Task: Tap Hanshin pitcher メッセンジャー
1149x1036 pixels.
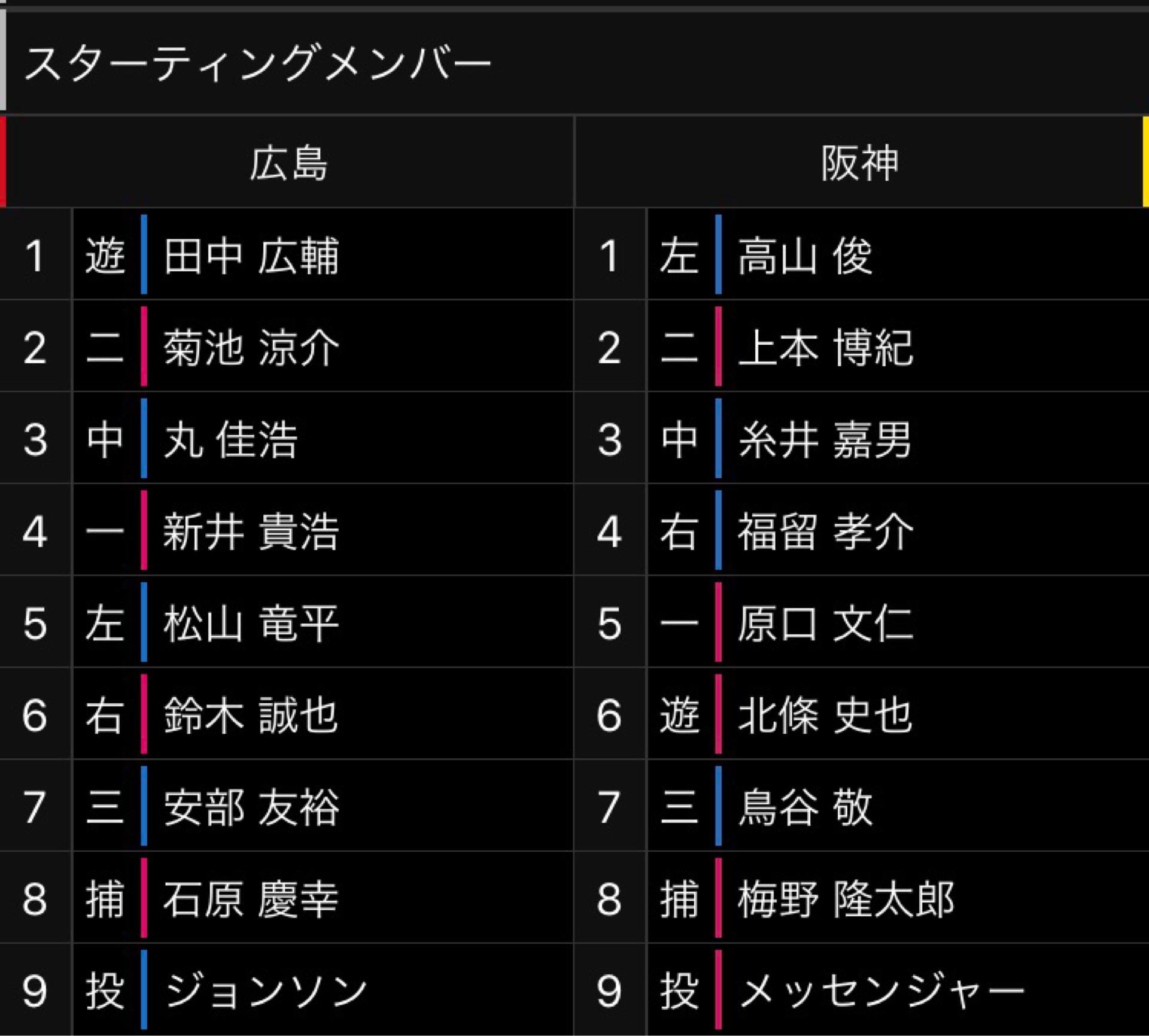Action: (x=881, y=991)
